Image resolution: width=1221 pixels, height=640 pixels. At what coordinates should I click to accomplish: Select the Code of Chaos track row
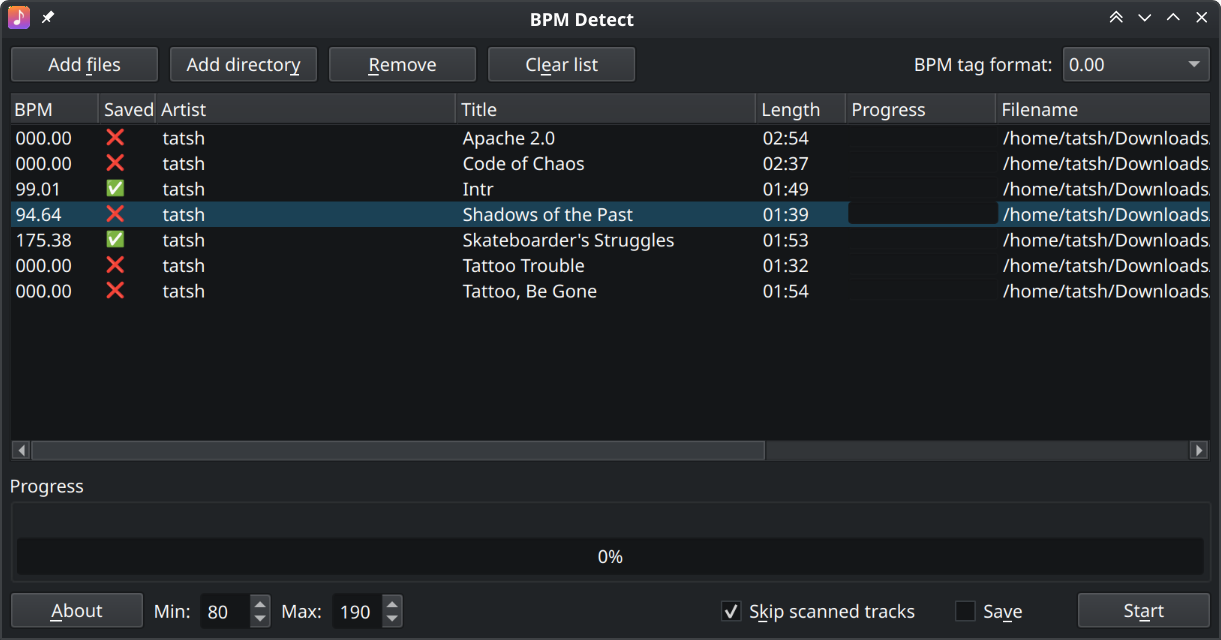610,164
